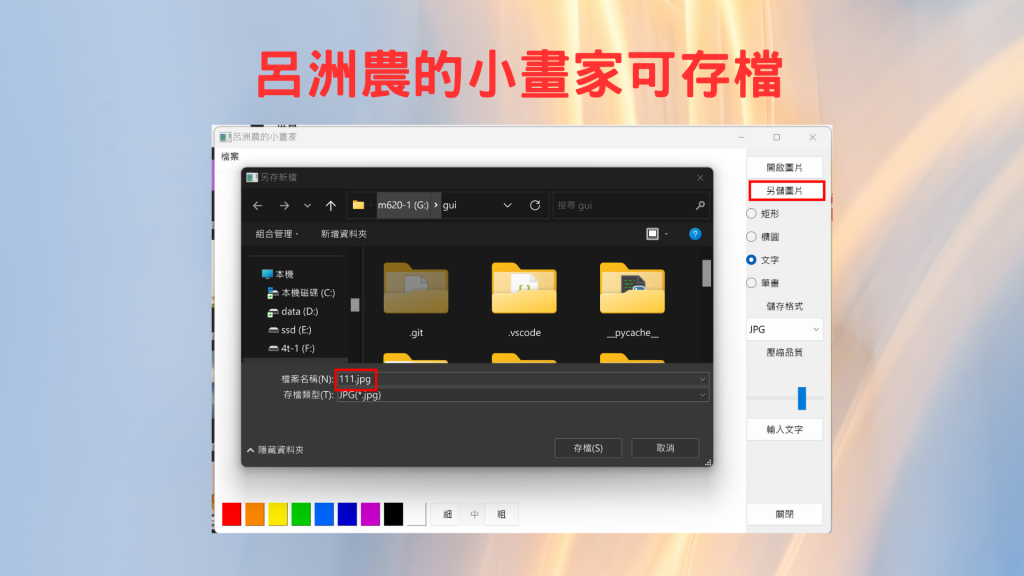The image size is (1024, 576).
Task: Choose the 中 medium line width
Action: coord(474,514)
